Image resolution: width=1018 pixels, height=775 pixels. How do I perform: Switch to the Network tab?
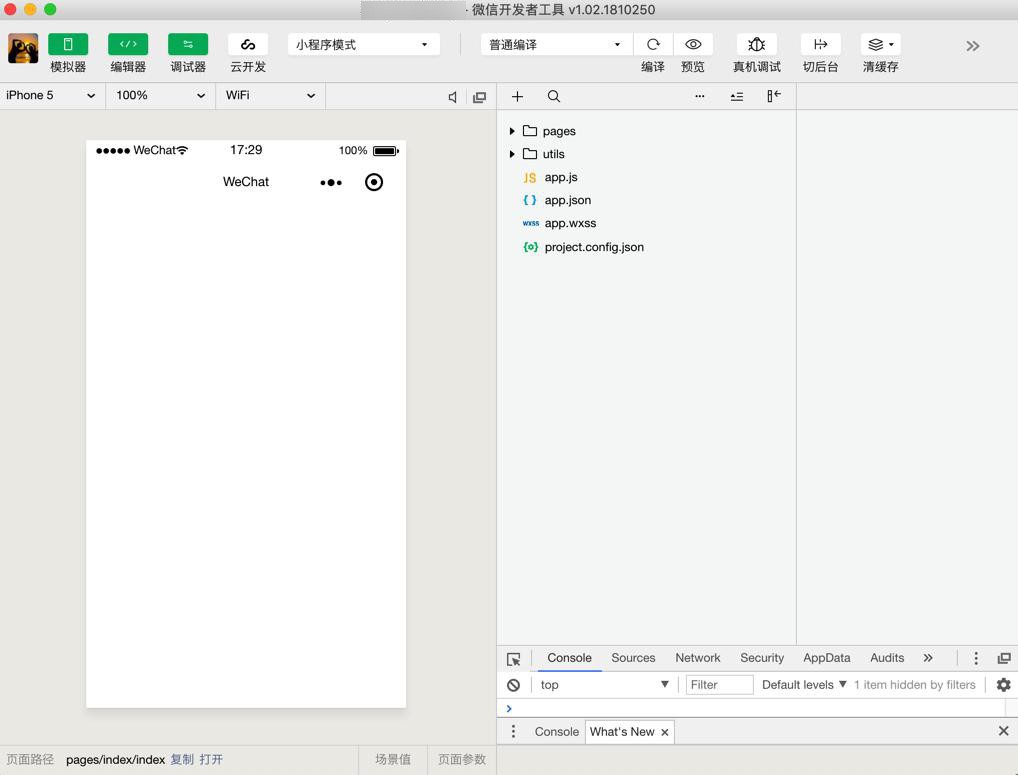tap(697, 658)
